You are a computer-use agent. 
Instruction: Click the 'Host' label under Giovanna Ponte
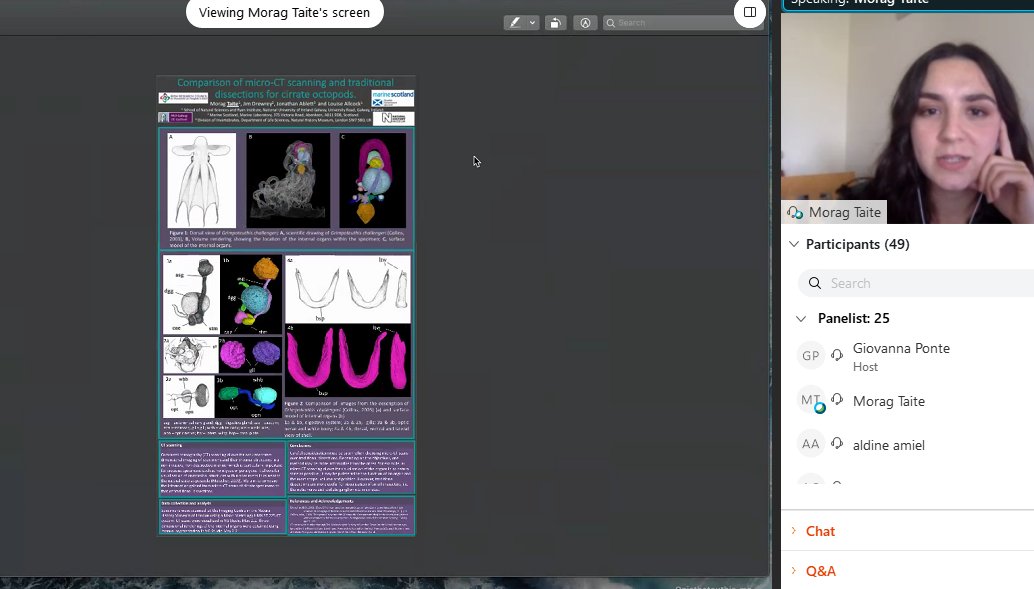(x=865, y=367)
